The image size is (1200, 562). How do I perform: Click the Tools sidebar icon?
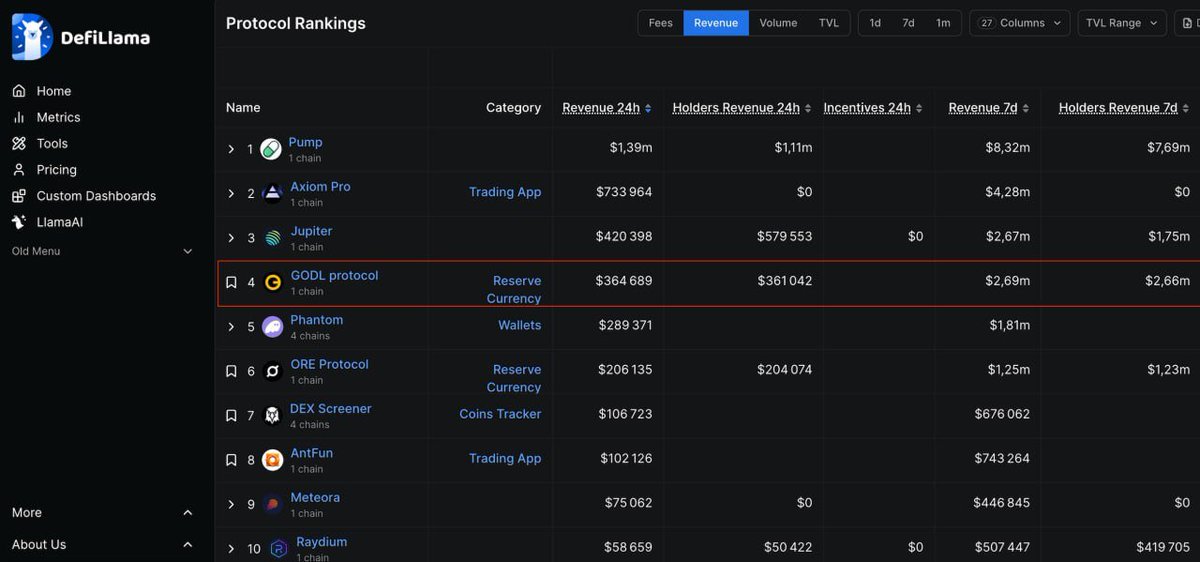point(19,143)
